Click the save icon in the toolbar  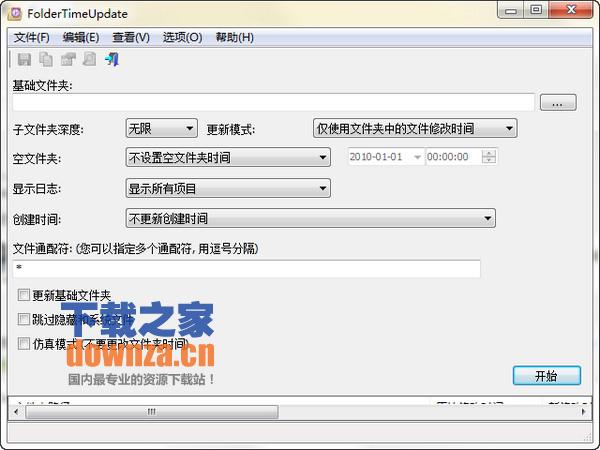24,59
